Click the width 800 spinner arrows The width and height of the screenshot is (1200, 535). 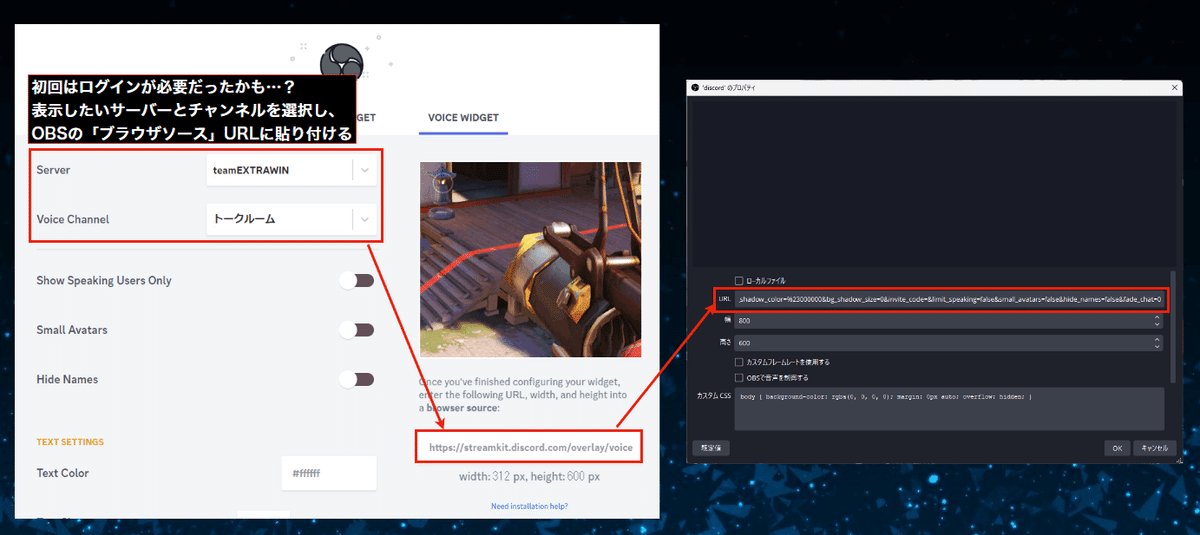(1158, 321)
